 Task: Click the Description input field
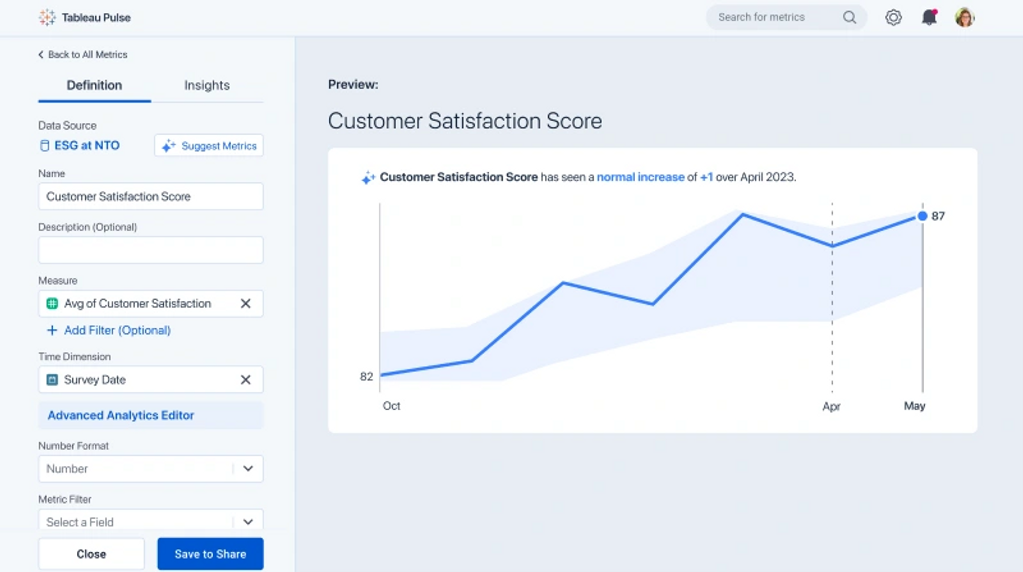click(150, 250)
